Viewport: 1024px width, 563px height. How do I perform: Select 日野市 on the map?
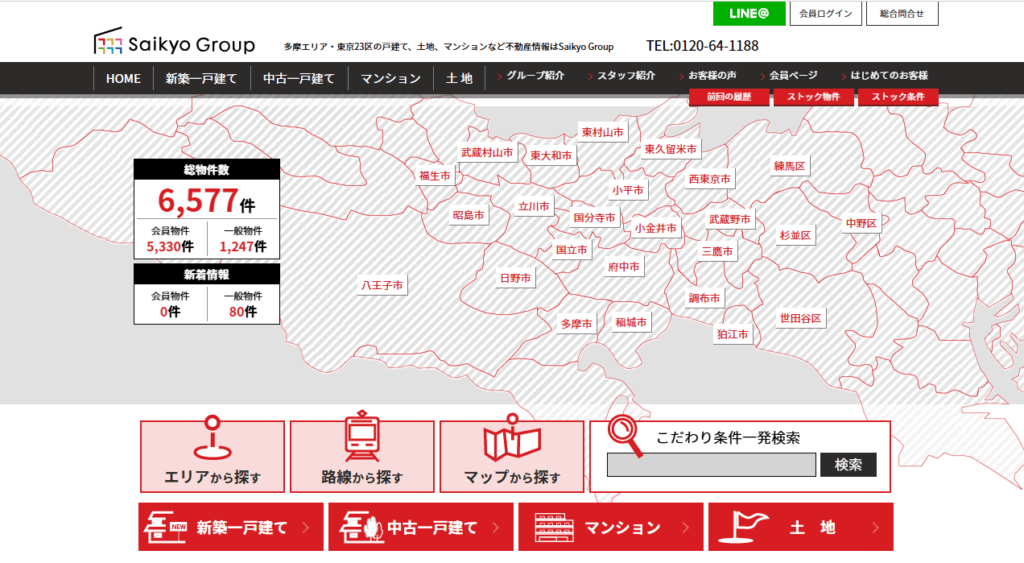click(515, 278)
